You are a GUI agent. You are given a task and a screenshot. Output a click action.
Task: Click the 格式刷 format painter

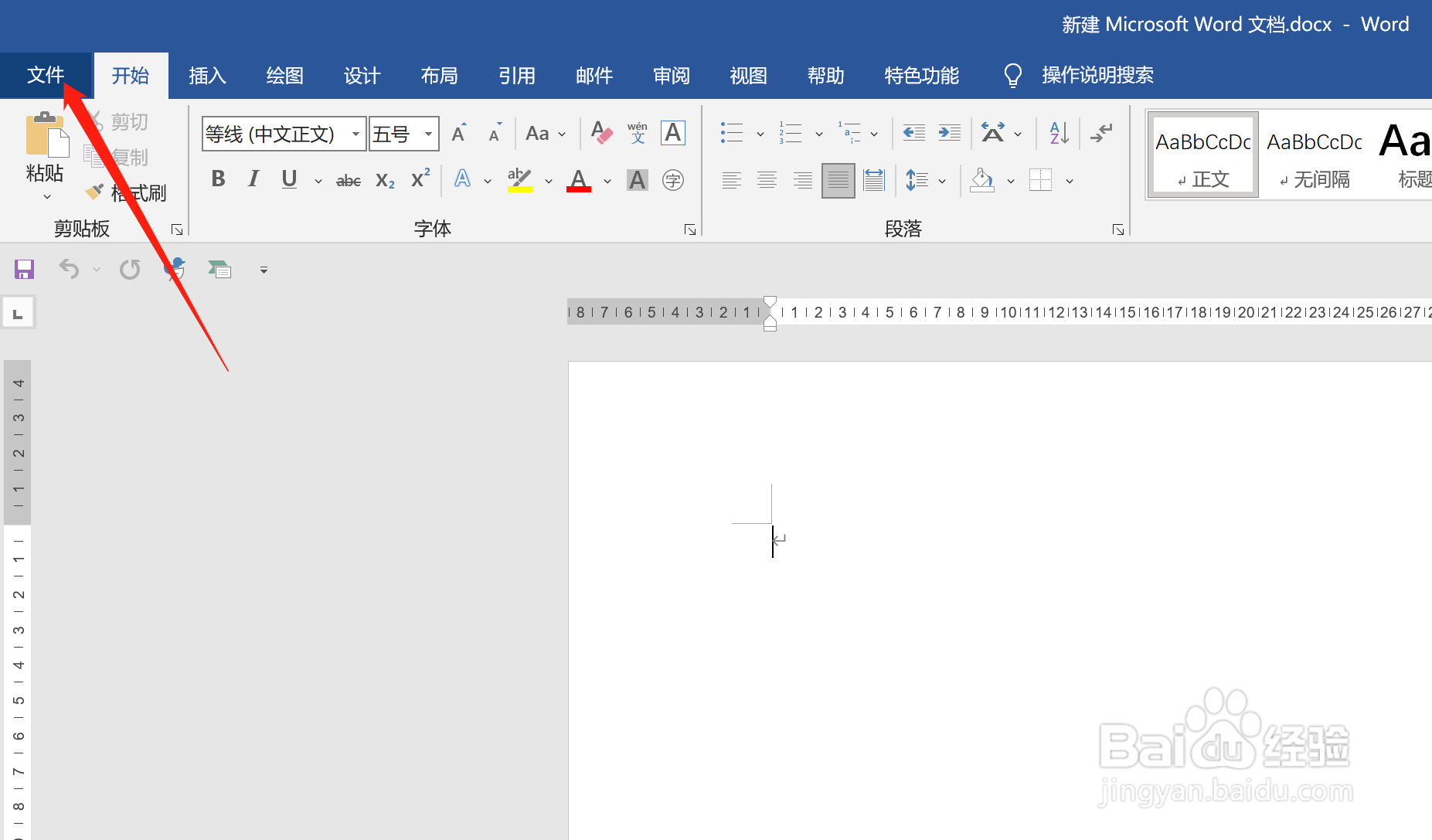coord(127,192)
